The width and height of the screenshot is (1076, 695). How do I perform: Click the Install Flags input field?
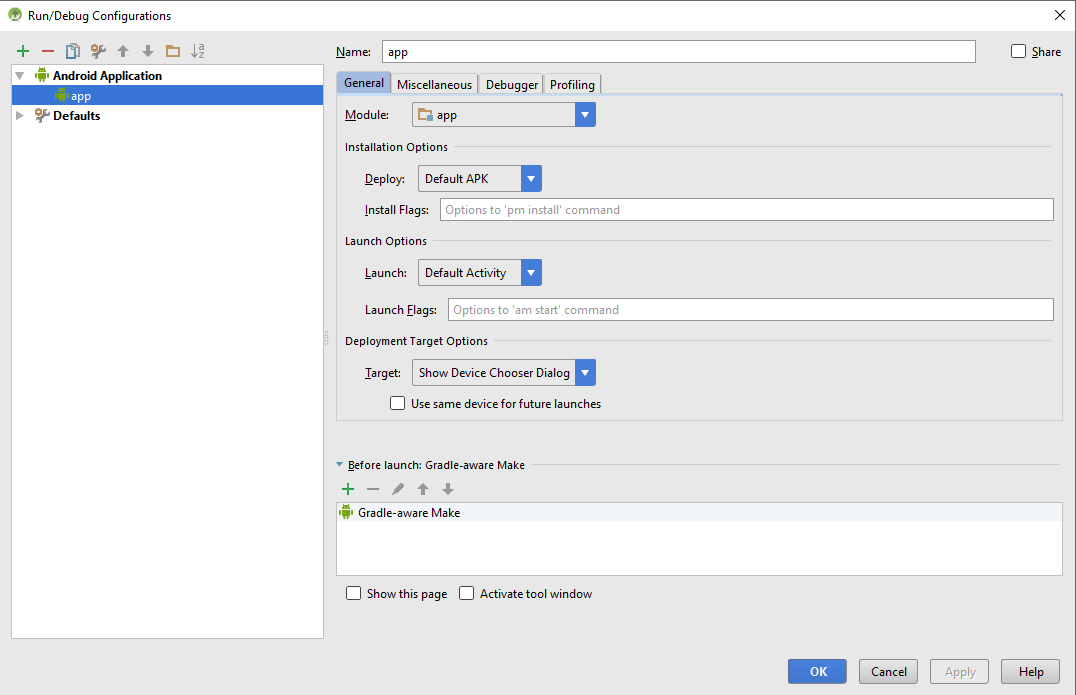(746, 210)
